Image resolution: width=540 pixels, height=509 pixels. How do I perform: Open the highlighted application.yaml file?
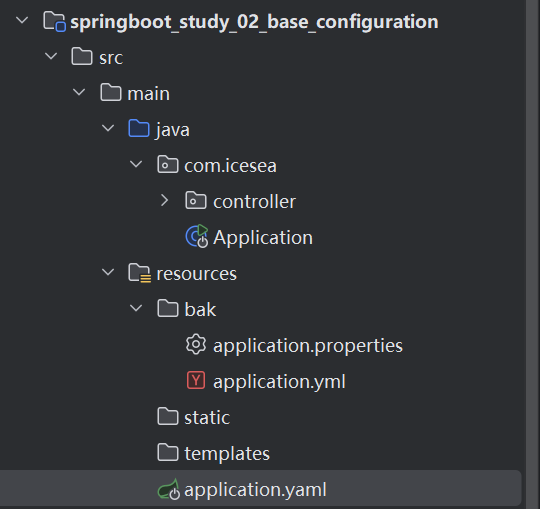click(255, 490)
